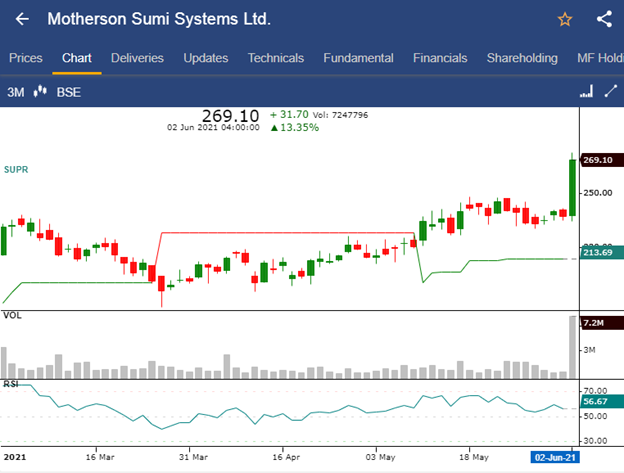Screen dimensions: 624x473
Task: Open the Fundamental tab
Action: [x=359, y=58]
